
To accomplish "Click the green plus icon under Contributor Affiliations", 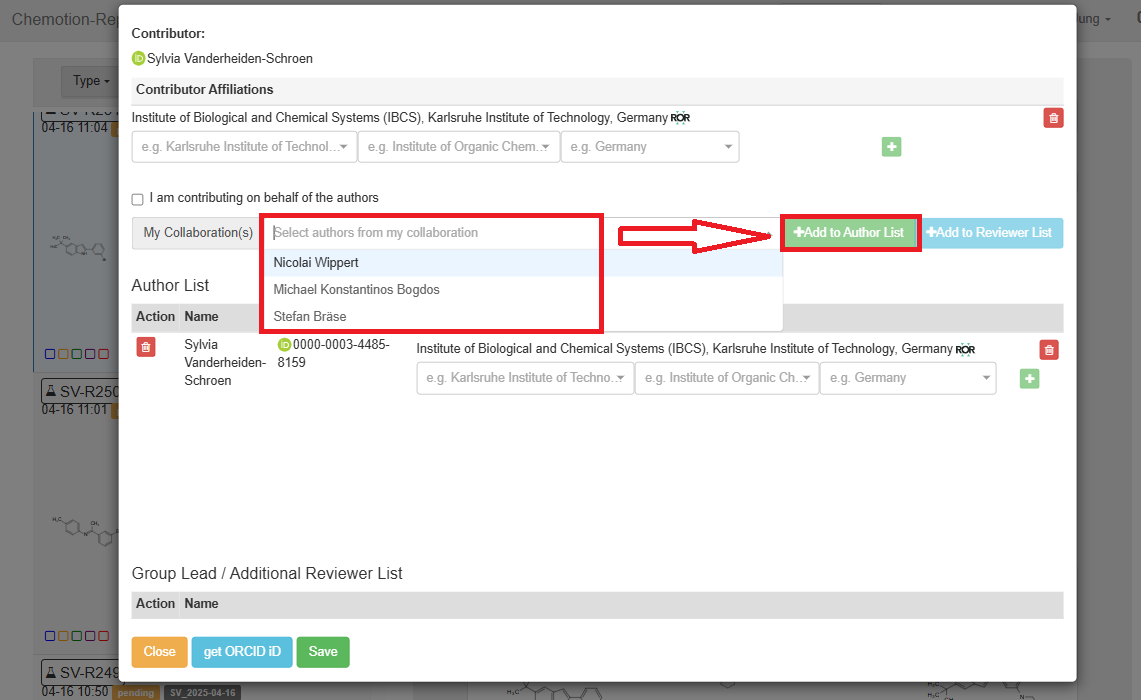I will click(891, 147).
